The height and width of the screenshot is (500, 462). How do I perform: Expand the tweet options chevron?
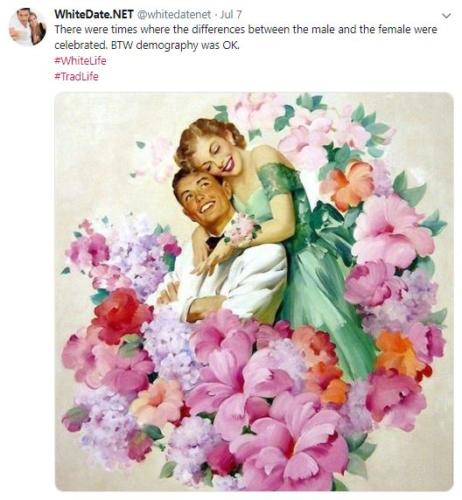(446, 16)
